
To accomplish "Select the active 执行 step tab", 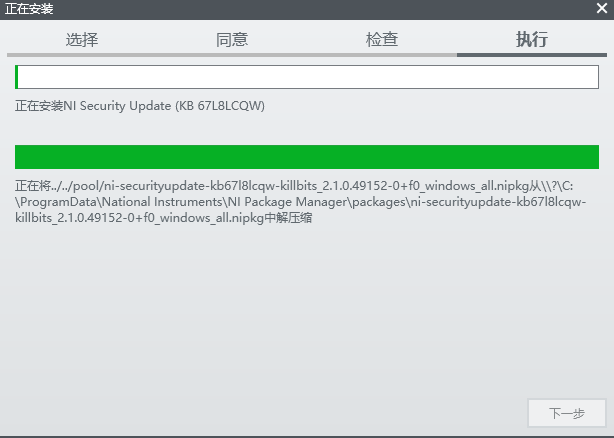I will click(532, 40).
